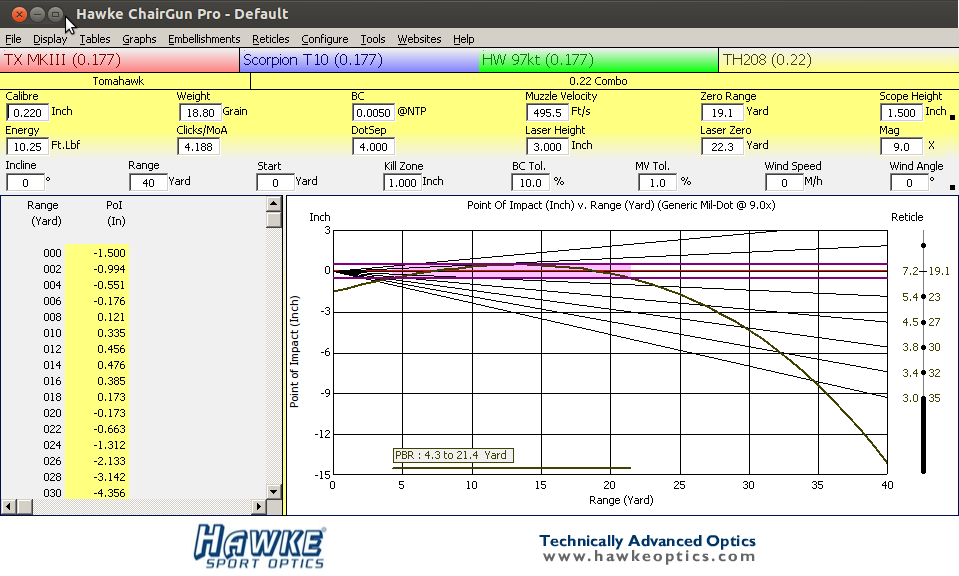Click the reticle mil-dot labeled 23
This screenshot has height=576, width=959.
(924, 297)
